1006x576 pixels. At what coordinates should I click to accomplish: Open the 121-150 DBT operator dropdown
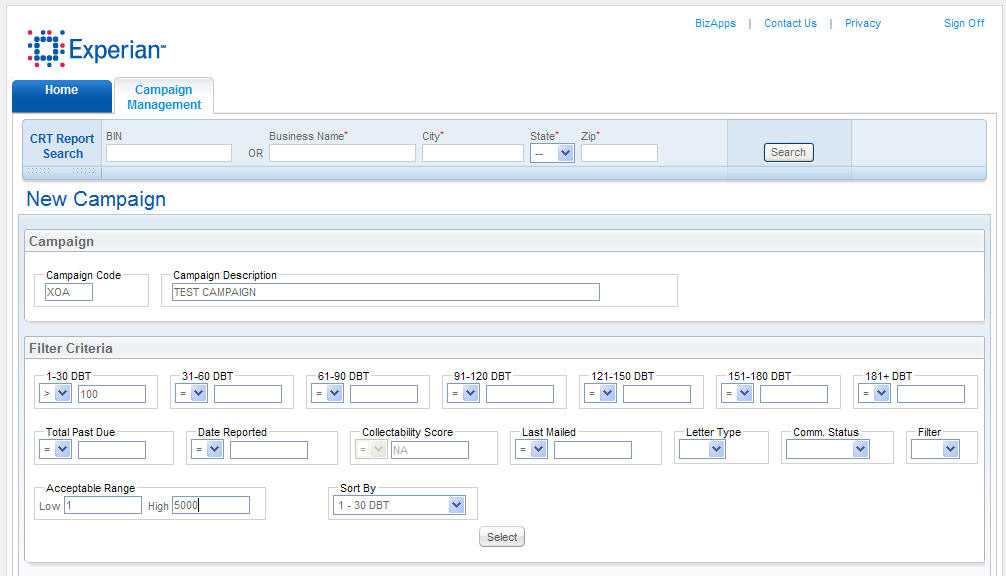(600, 393)
